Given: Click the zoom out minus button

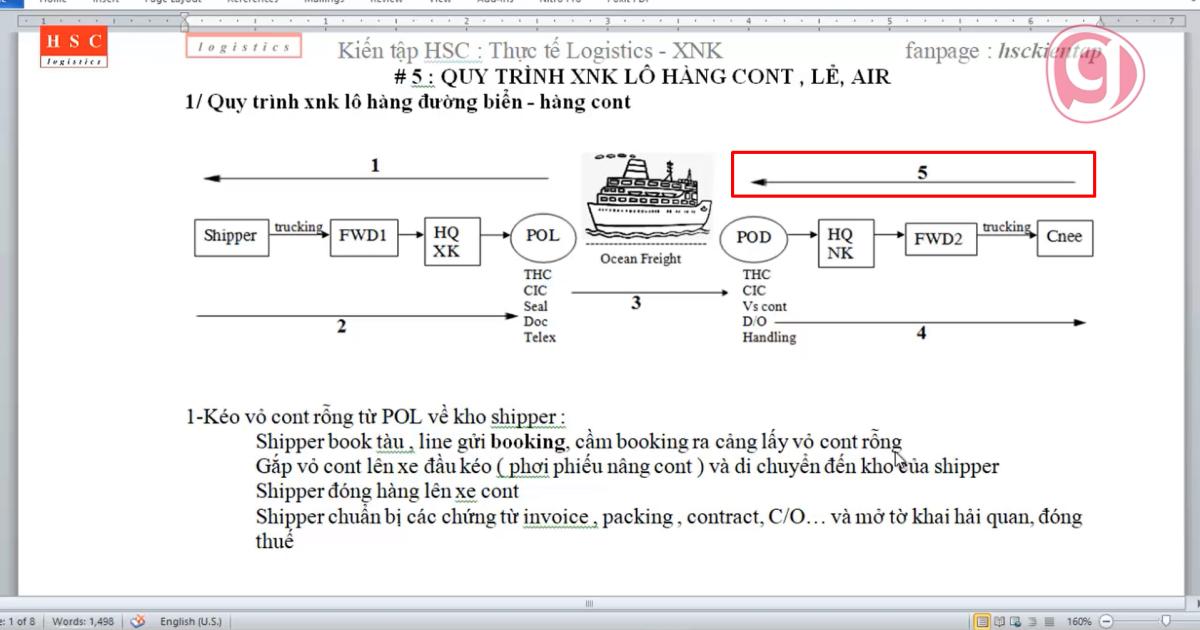Looking at the screenshot, I should pyautogui.click(x=1107, y=621).
